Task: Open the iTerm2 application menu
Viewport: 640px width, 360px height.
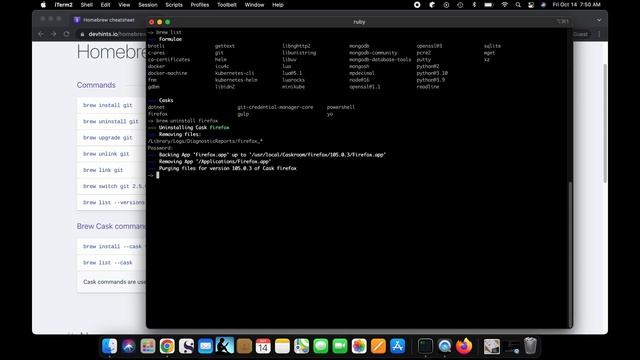Action: click(x=64, y=5)
